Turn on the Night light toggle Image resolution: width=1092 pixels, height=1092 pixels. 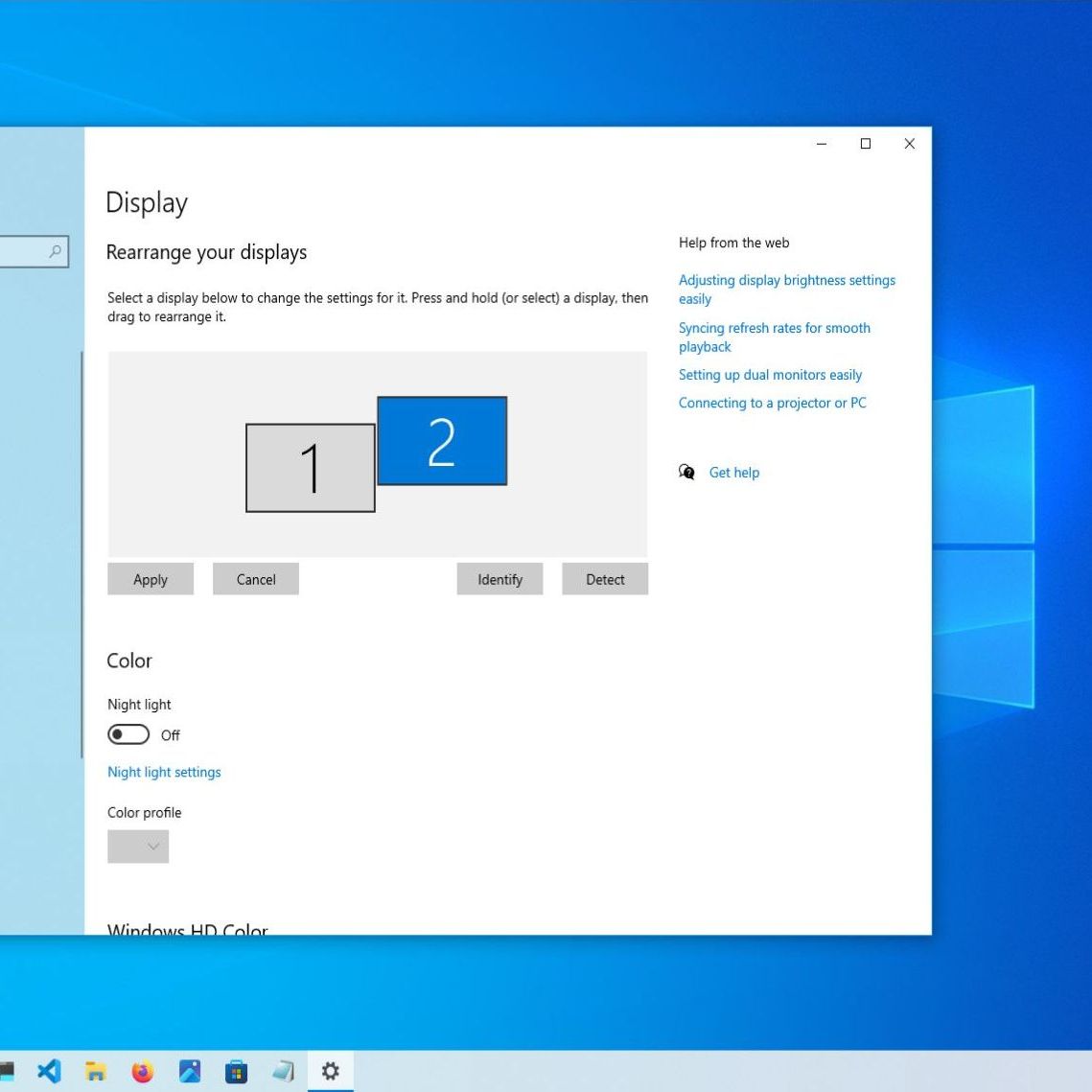tap(128, 734)
